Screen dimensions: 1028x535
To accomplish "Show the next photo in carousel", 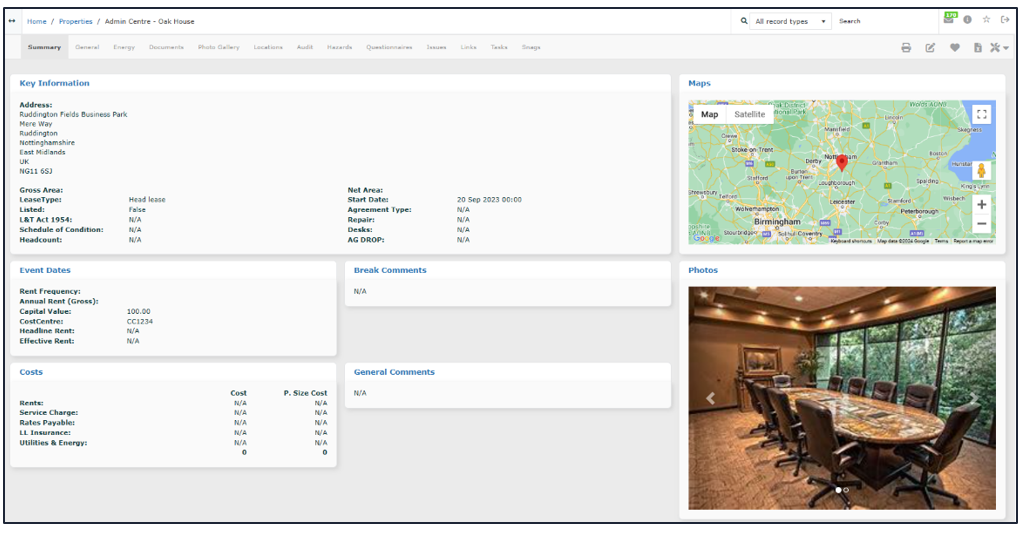I will click(974, 398).
